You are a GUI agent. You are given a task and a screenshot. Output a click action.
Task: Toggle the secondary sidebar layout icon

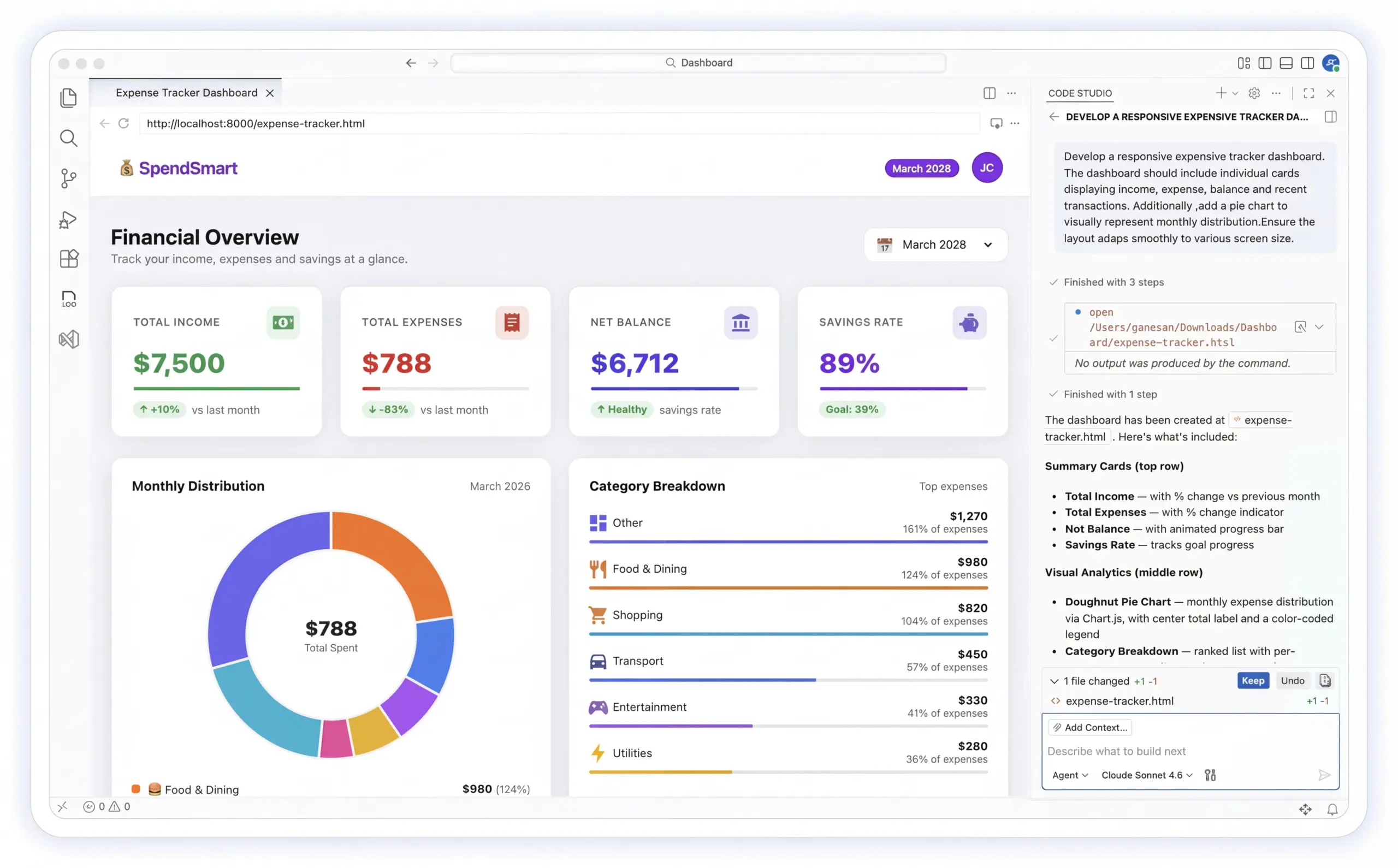(x=1307, y=63)
